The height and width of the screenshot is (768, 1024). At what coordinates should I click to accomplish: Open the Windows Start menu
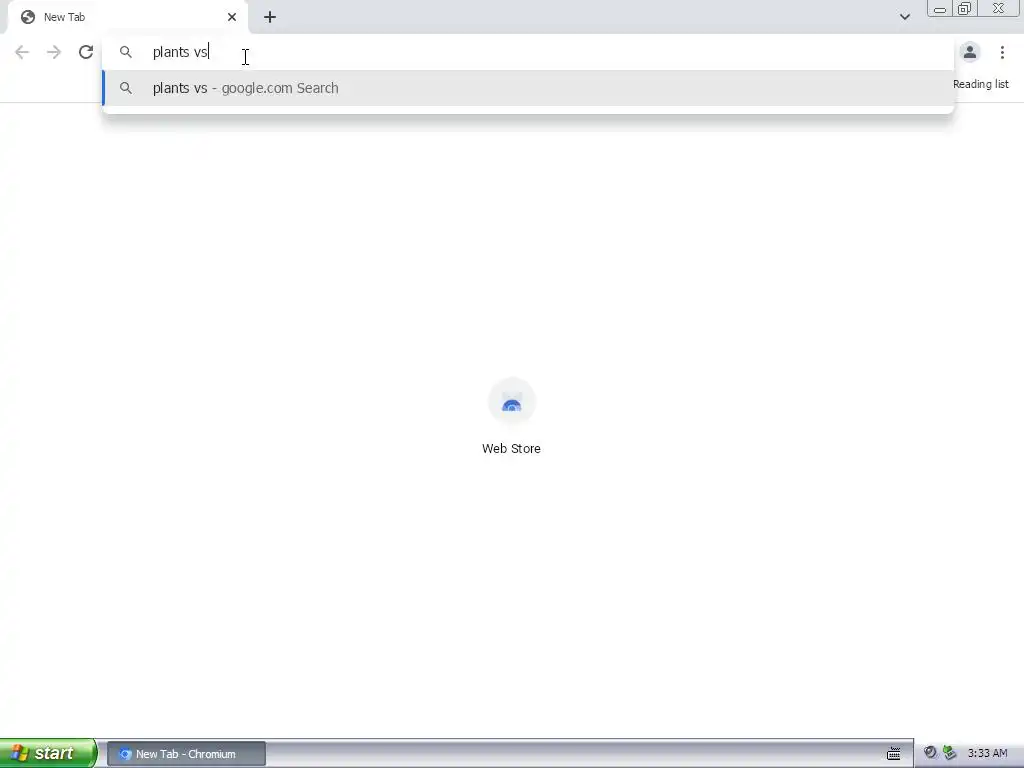click(48, 754)
